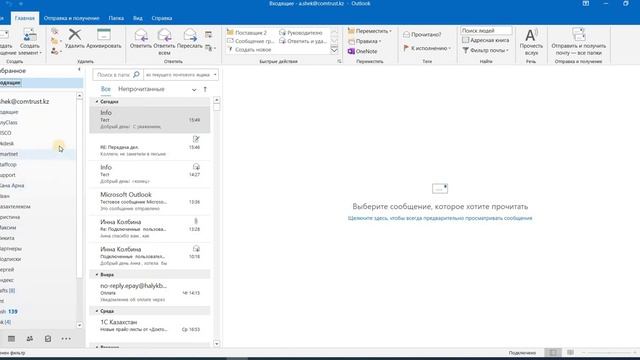Click the Прочитано? read/unread icon
This screenshot has height=360, width=640.
(406, 35)
